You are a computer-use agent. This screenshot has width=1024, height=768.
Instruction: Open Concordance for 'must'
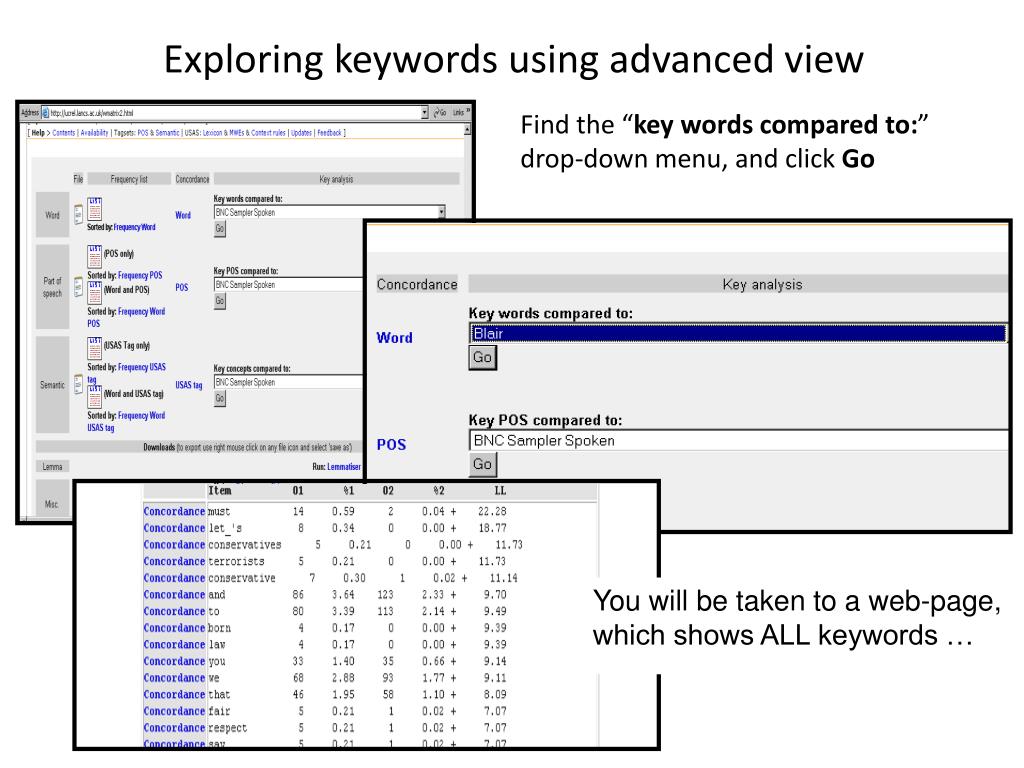pos(174,511)
